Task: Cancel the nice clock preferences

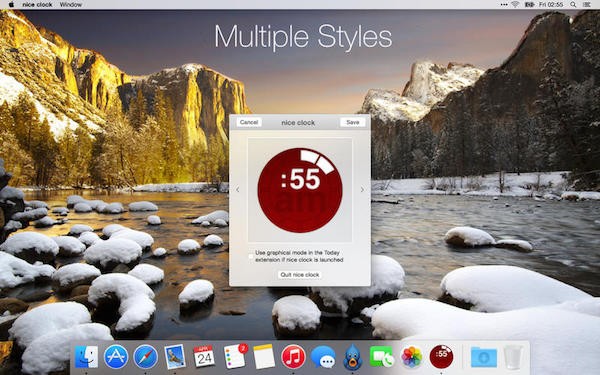Action: pyautogui.click(x=249, y=122)
